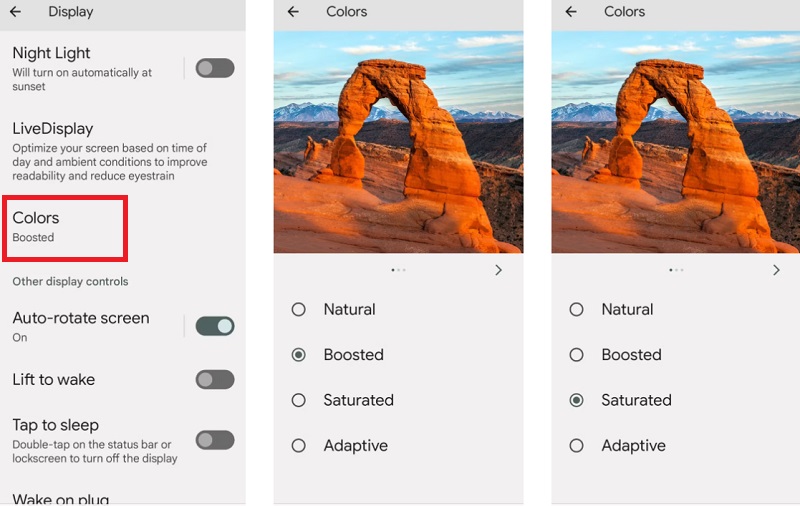Viewport: 800px width, 506px height.
Task: Tap the arch preview image in middle screen
Action: (x=398, y=142)
